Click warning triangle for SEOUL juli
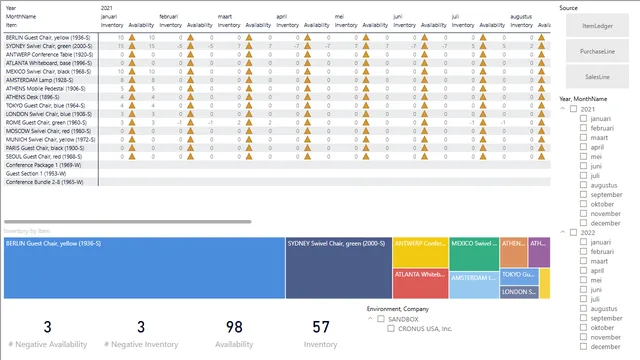Image resolution: width=640 pixels, height=360 pixels. [483, 156]
